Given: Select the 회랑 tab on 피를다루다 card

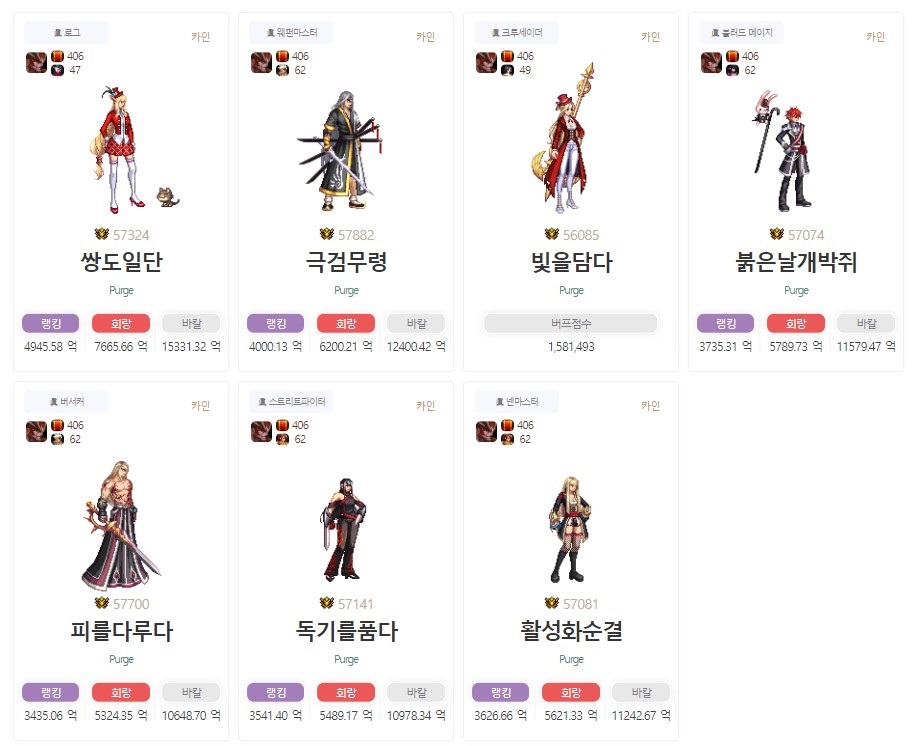Looking at the screenshot, I should coord(121,692).
